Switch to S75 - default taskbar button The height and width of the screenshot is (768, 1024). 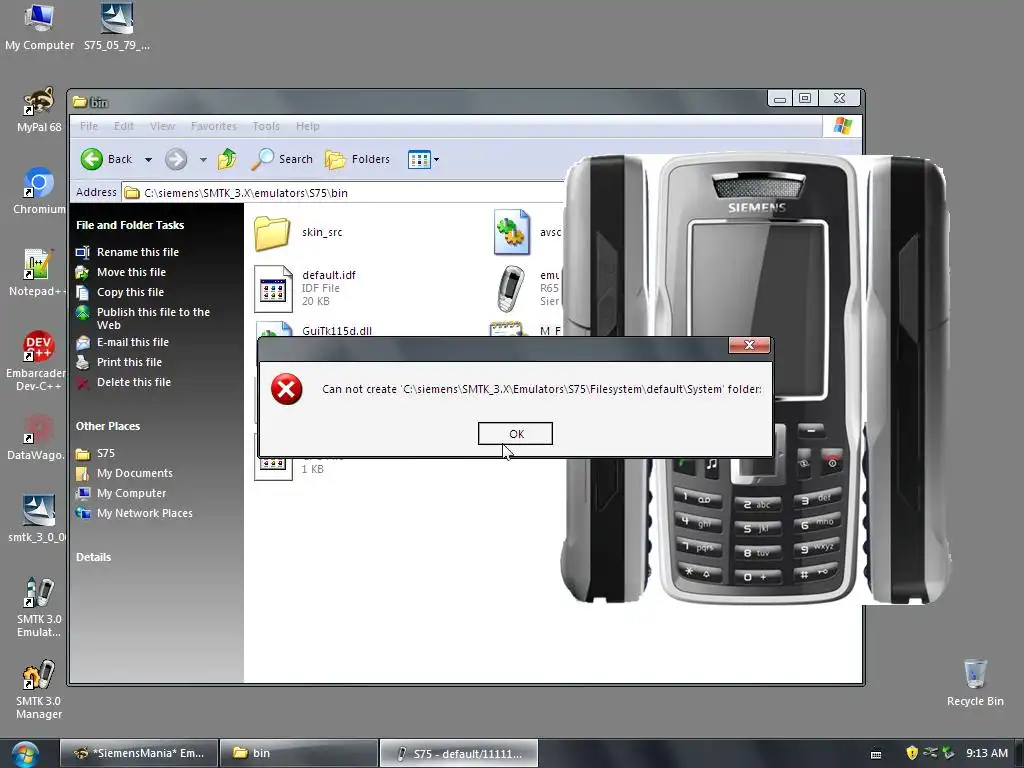pyautogui.click(x=459, y=753)
